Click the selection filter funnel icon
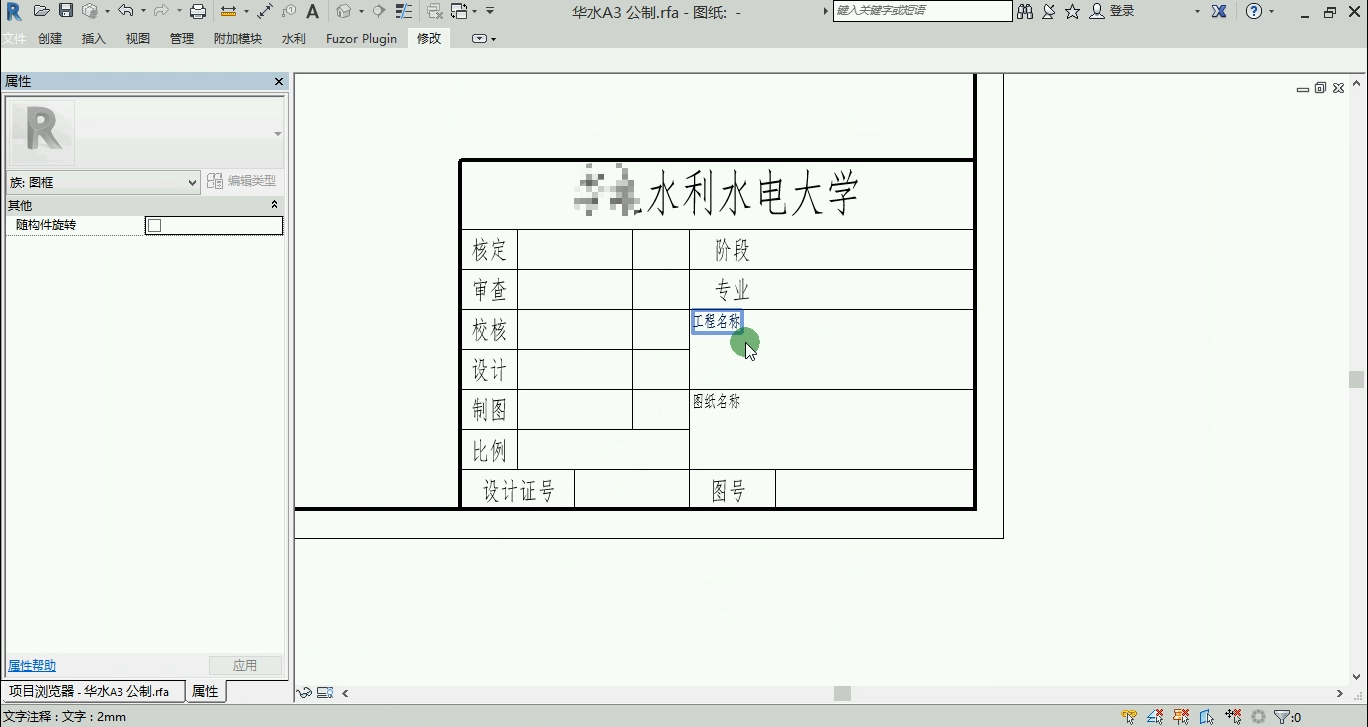 (1281, 716)
